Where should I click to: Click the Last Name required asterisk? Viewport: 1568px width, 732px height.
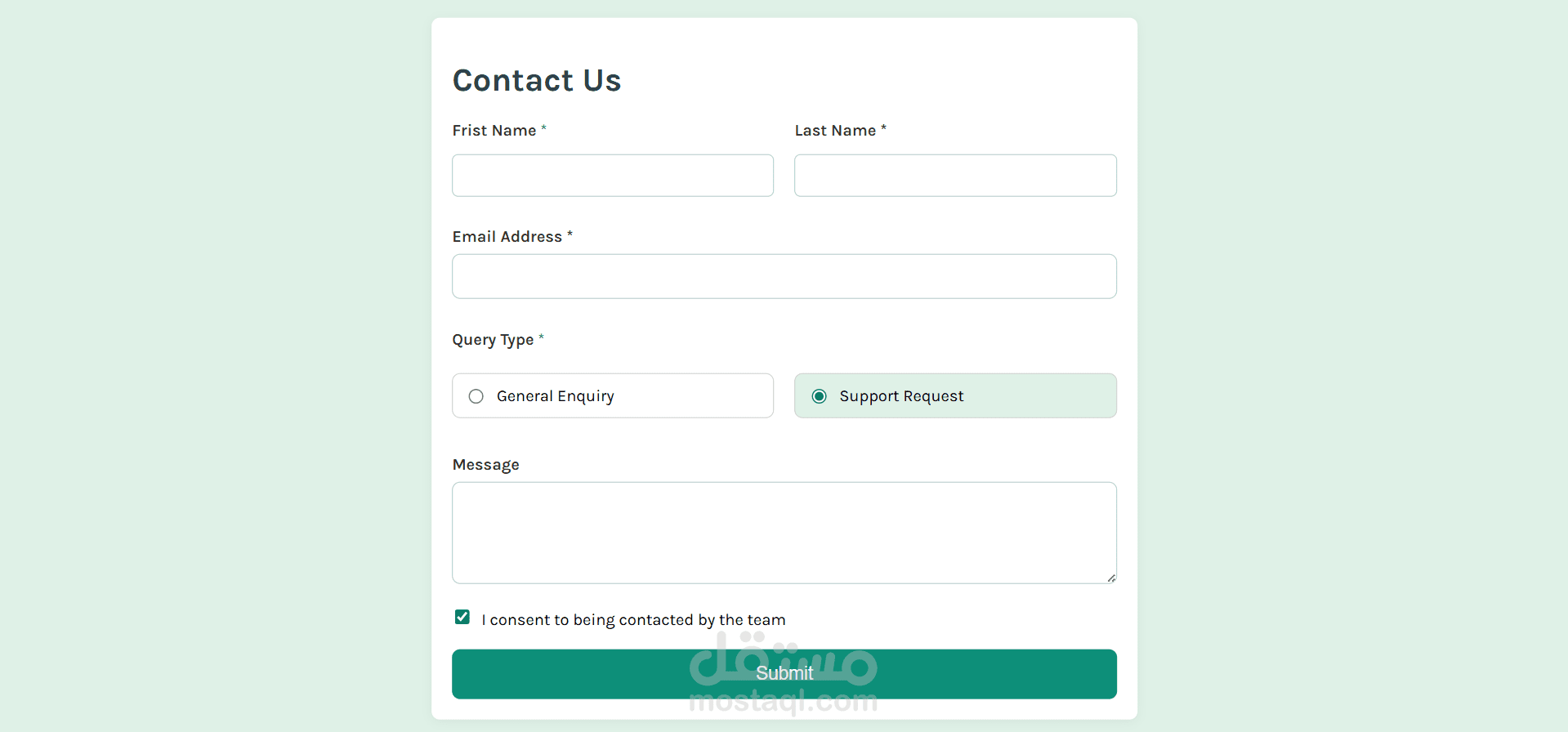click(x=883, y=128)
